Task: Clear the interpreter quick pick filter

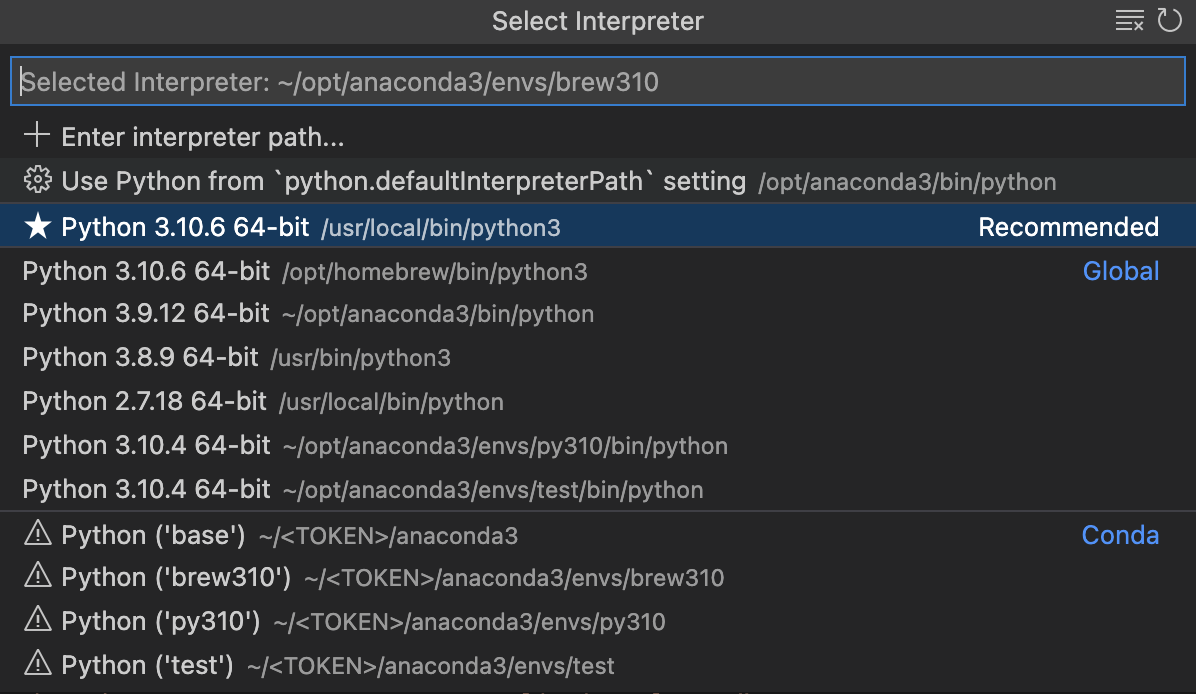Action: coord(1129,20)
